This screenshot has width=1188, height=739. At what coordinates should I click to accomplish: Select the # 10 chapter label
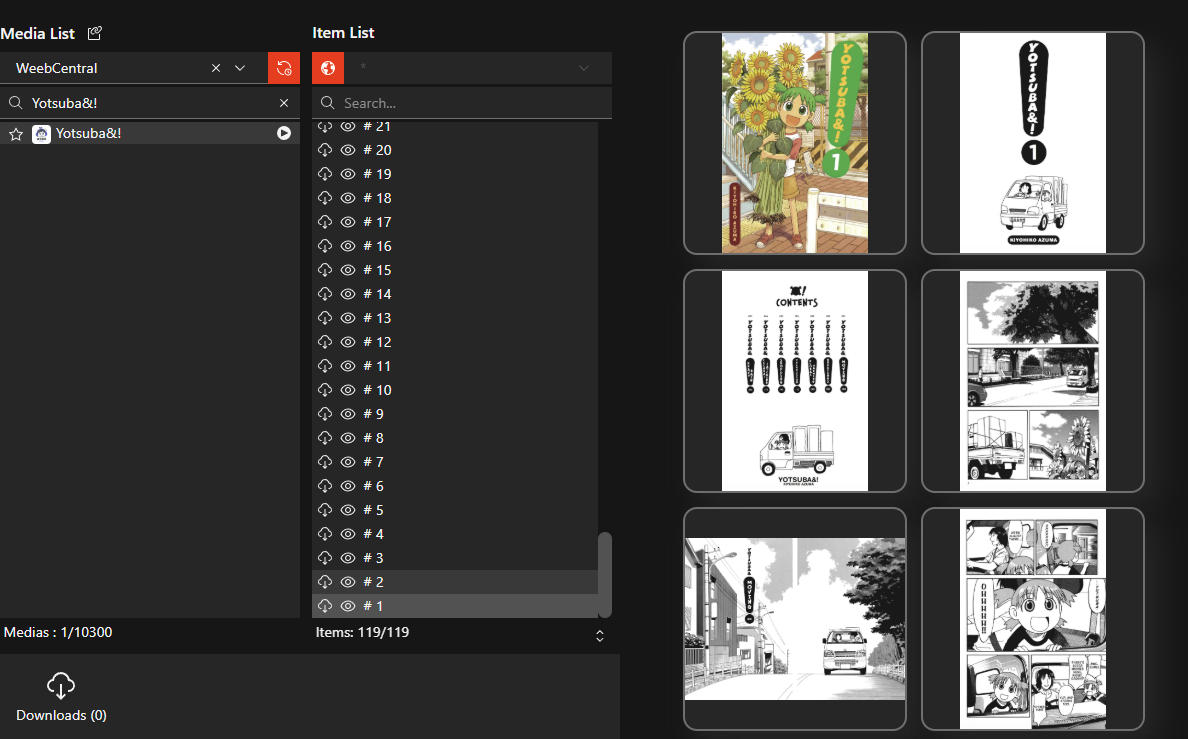tap(377, 390)
